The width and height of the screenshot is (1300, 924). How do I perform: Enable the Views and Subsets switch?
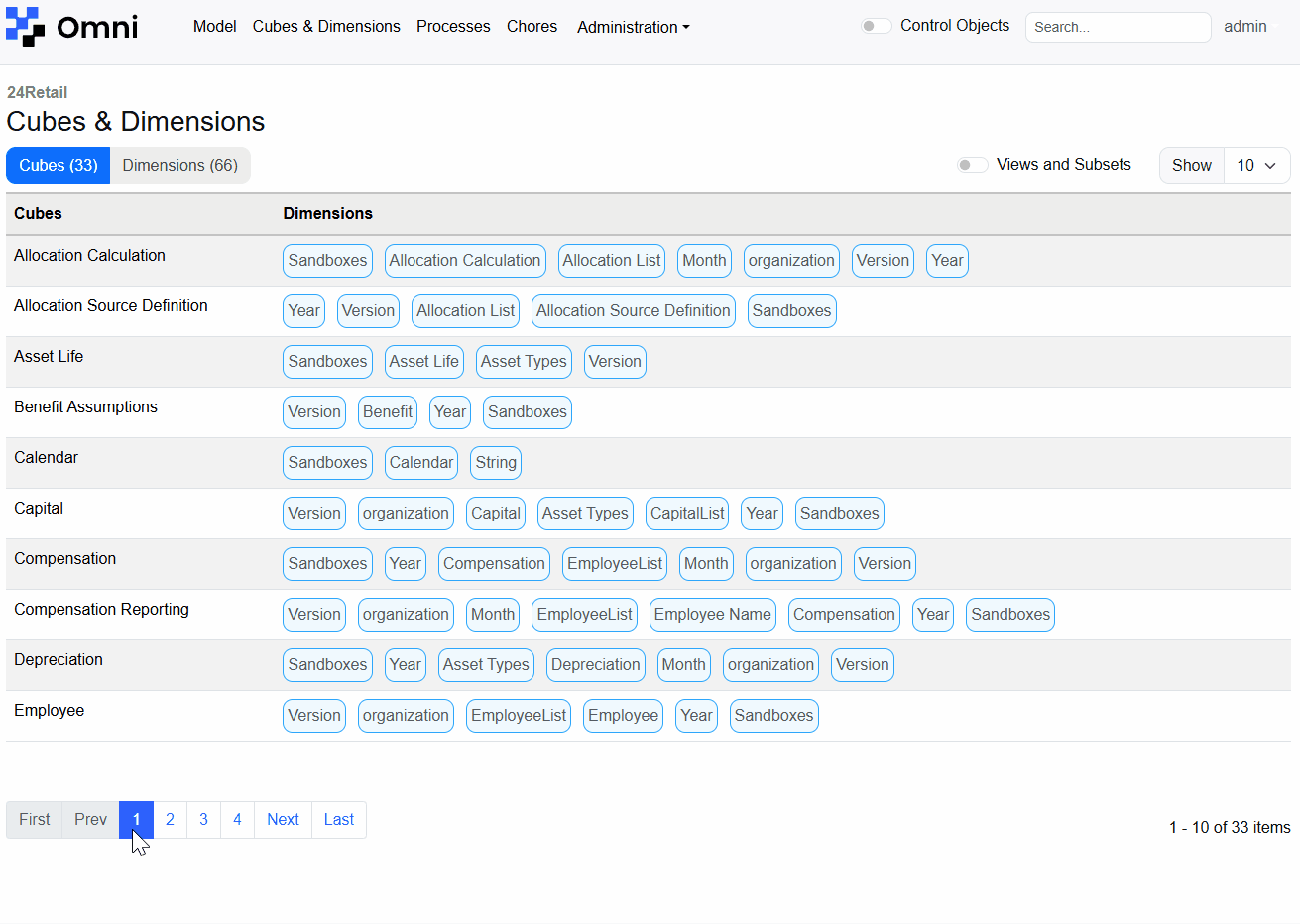[x=972, y=165]
